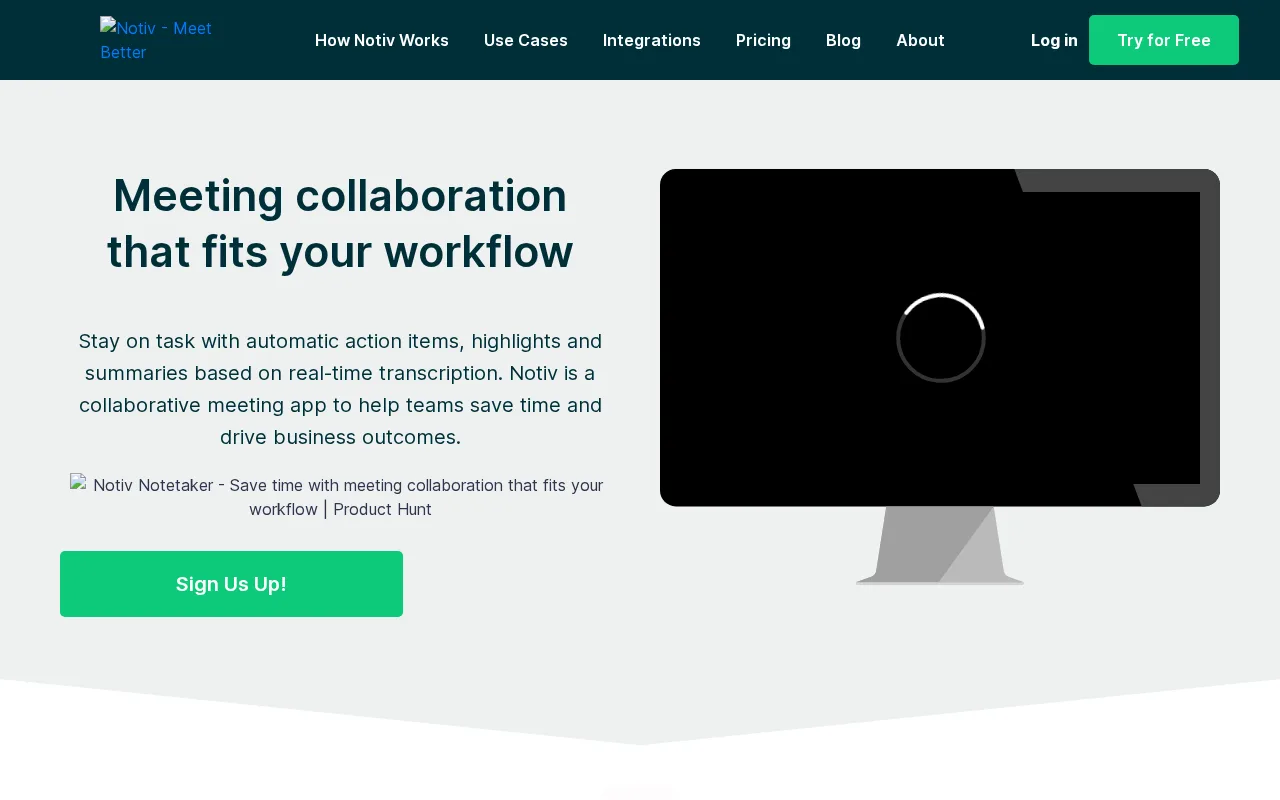Open the Product Hunt Notiv Notetaker badge
This screenshot has height=800, width=1280.
340,497
